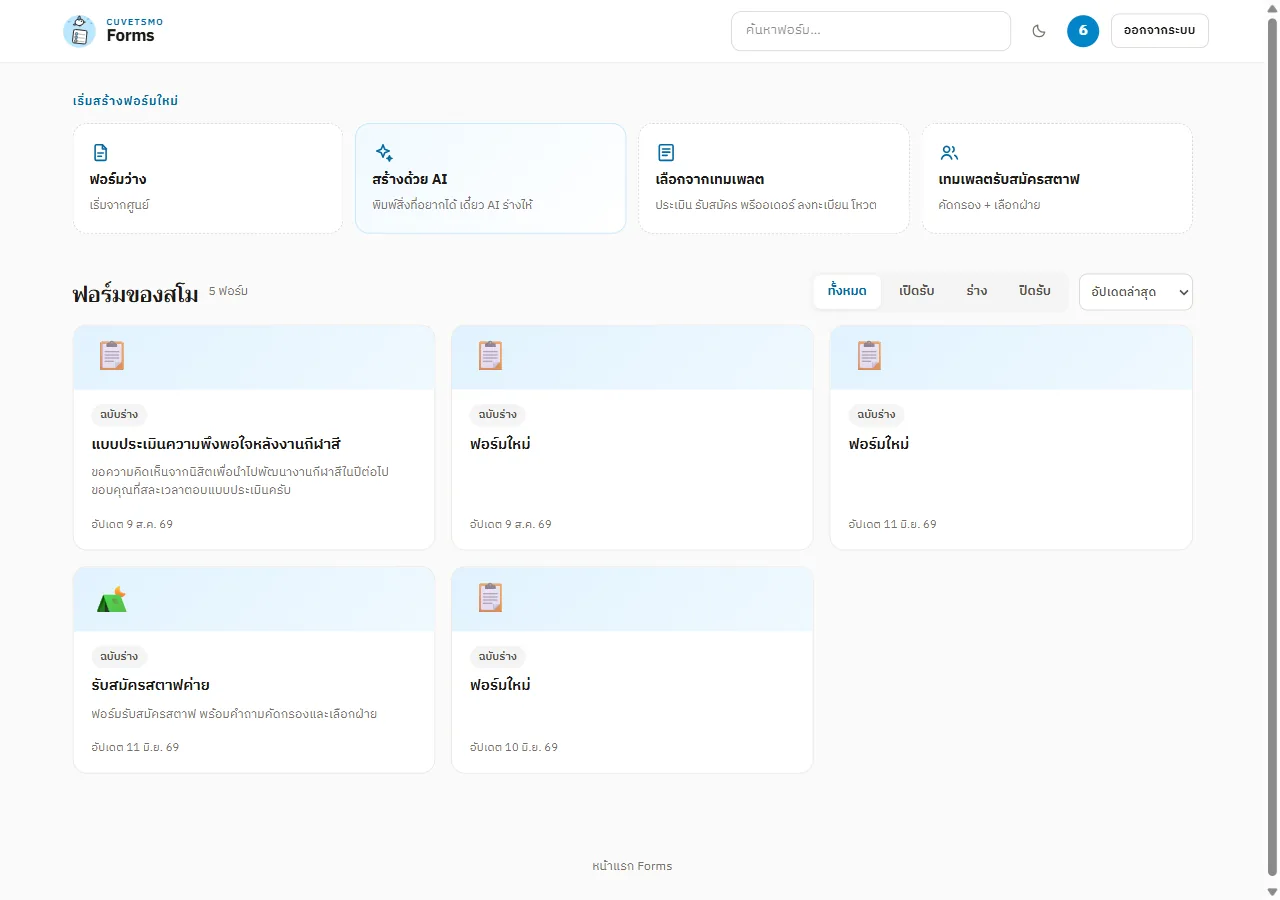Screen dimensions: 1280x900
Task: Click the template icon on เลือกจากเทมเพลต
Action: point(666,153)
